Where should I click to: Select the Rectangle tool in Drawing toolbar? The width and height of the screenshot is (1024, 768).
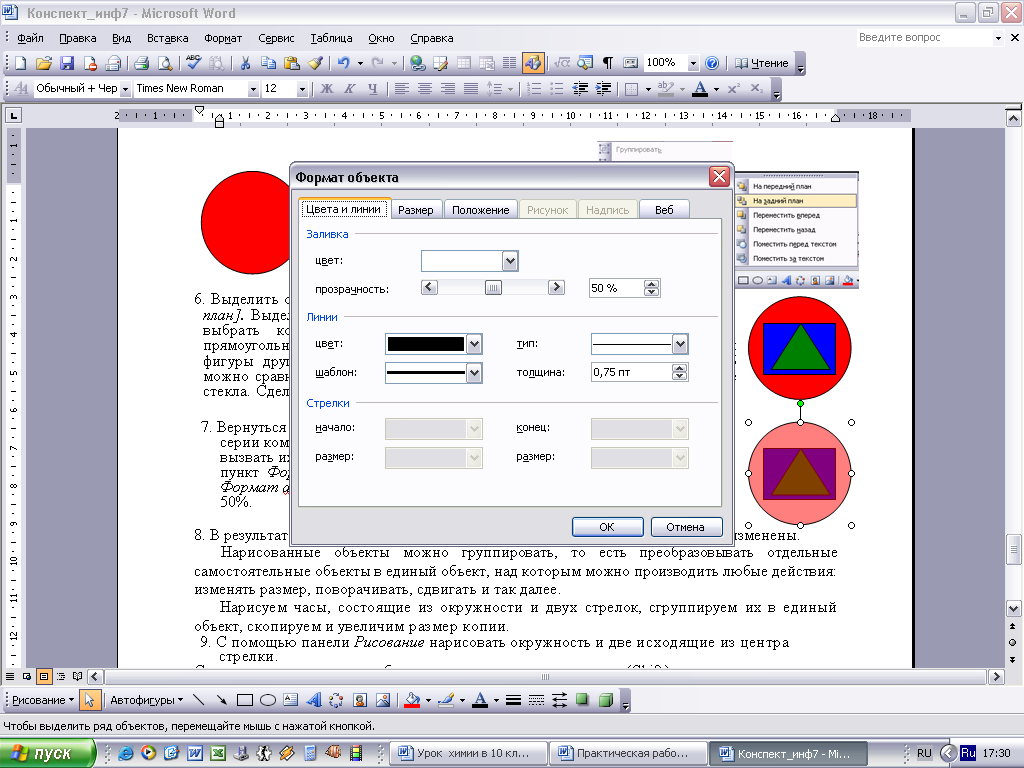tap(245, 700)
